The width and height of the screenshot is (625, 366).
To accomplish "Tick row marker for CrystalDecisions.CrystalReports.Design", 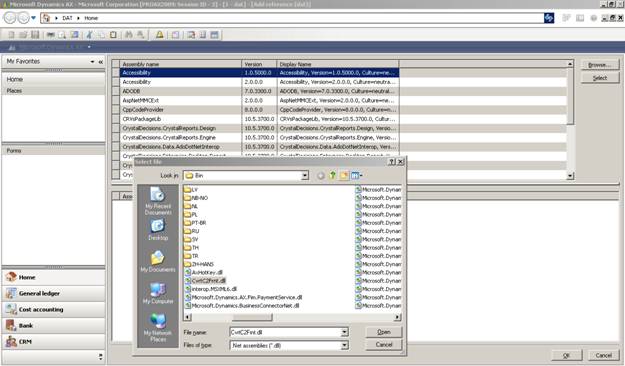I will coord(116,128).
